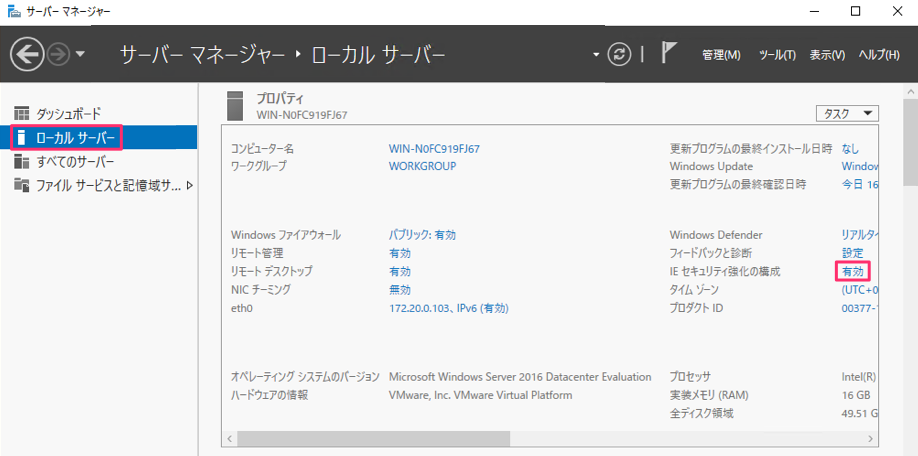918x456 pixels.
Task: Click the タイム ゾーン (UTC+ link
Action: click(x=860, y=290)
